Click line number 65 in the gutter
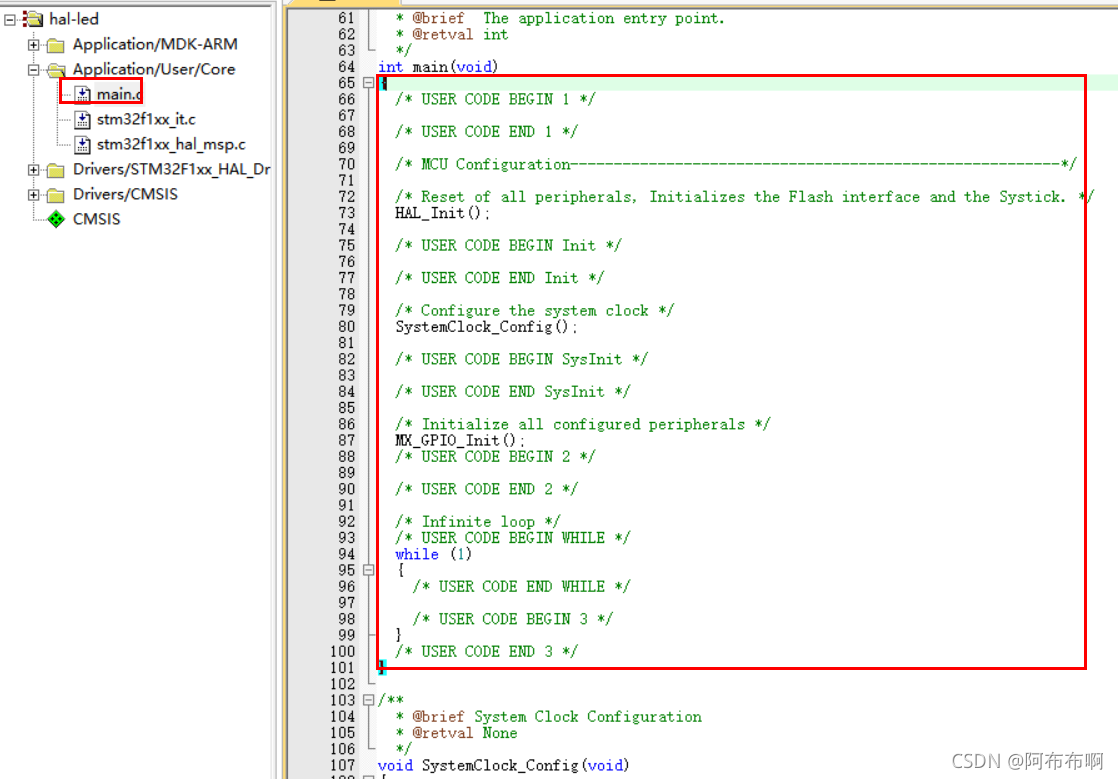The height and width of the screenshot is (779, 1118). click(347, 83)
